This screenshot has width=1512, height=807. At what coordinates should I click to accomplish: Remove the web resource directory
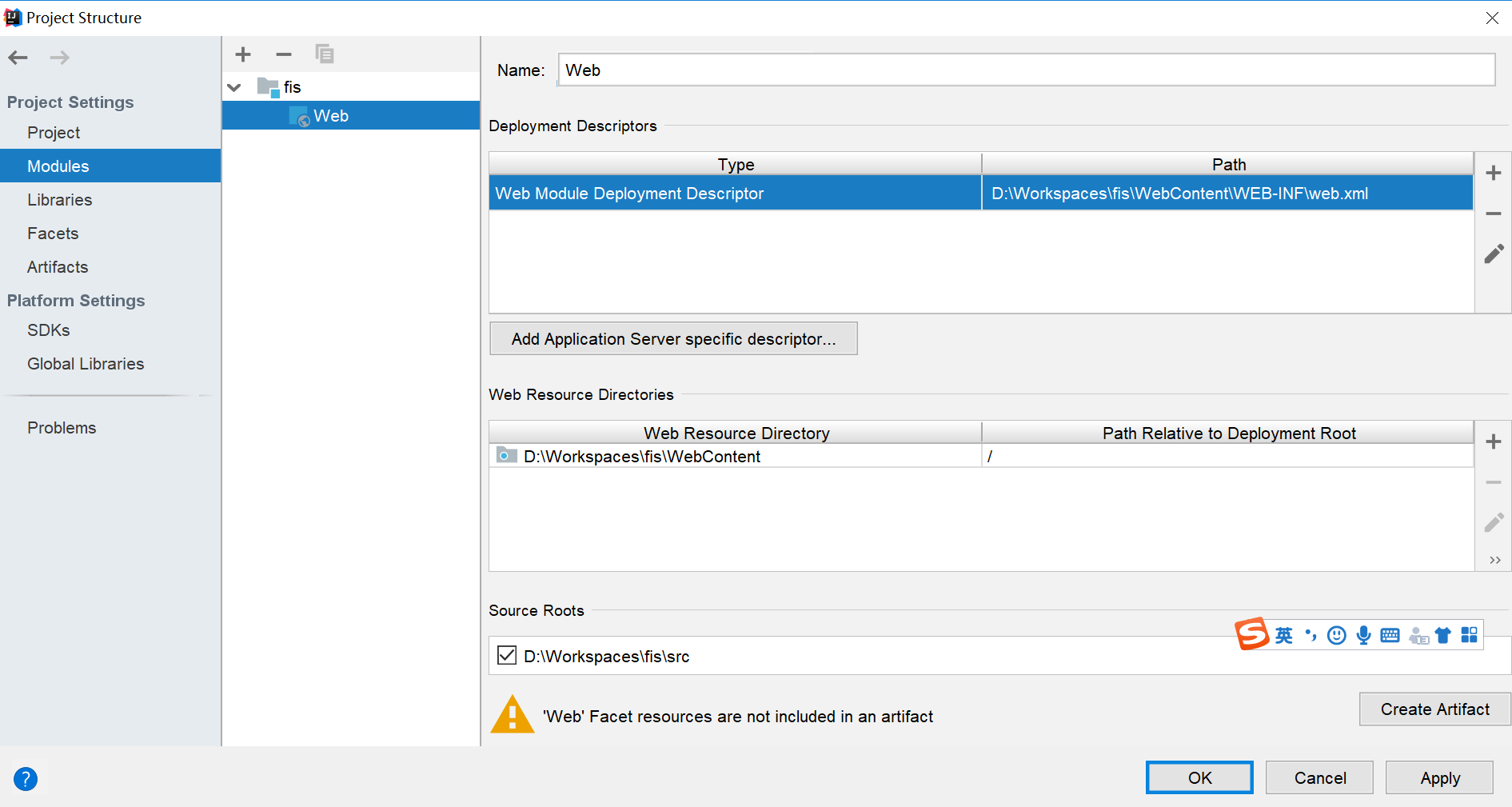[x=1493, y=482]
